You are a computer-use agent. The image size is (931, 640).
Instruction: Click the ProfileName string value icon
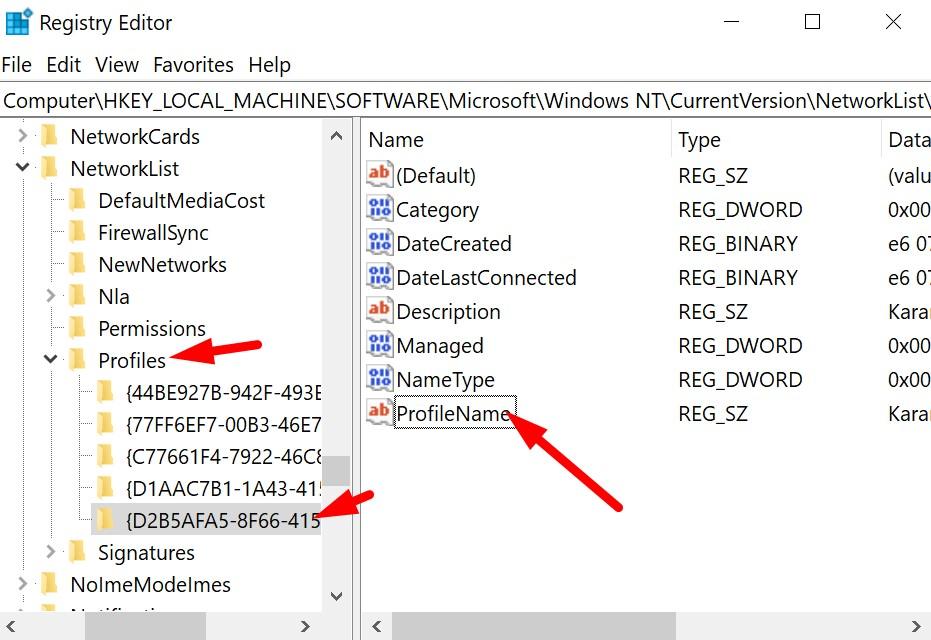(379, 413)
